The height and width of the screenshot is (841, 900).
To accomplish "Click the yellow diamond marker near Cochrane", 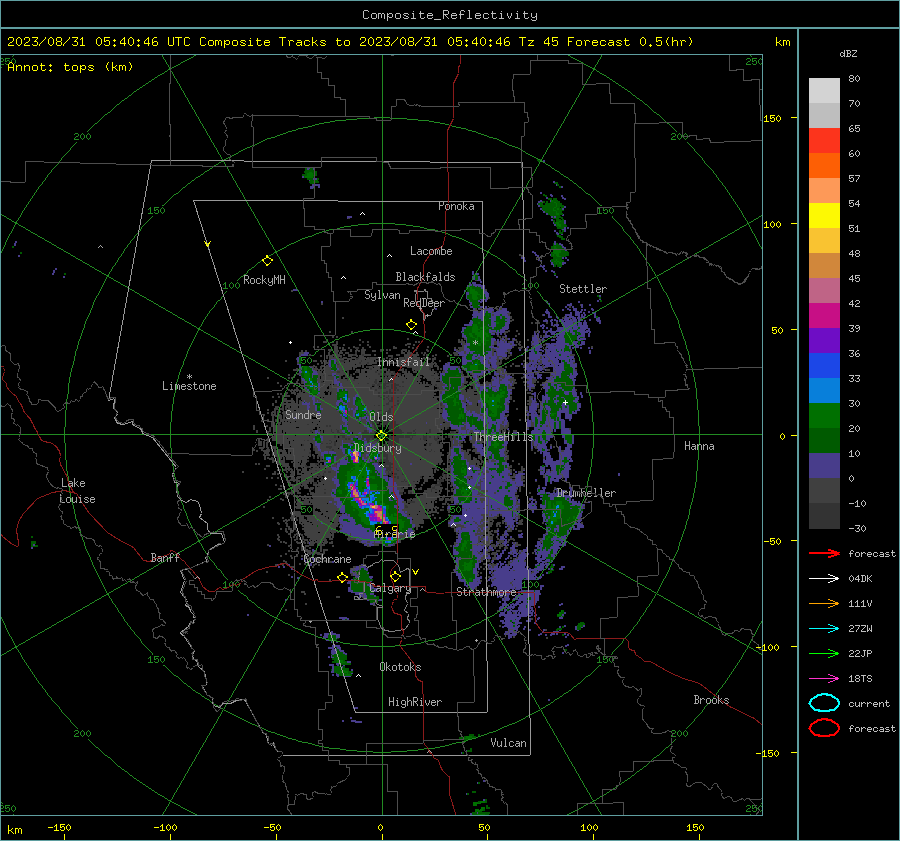I will click(x=342, y=578).
